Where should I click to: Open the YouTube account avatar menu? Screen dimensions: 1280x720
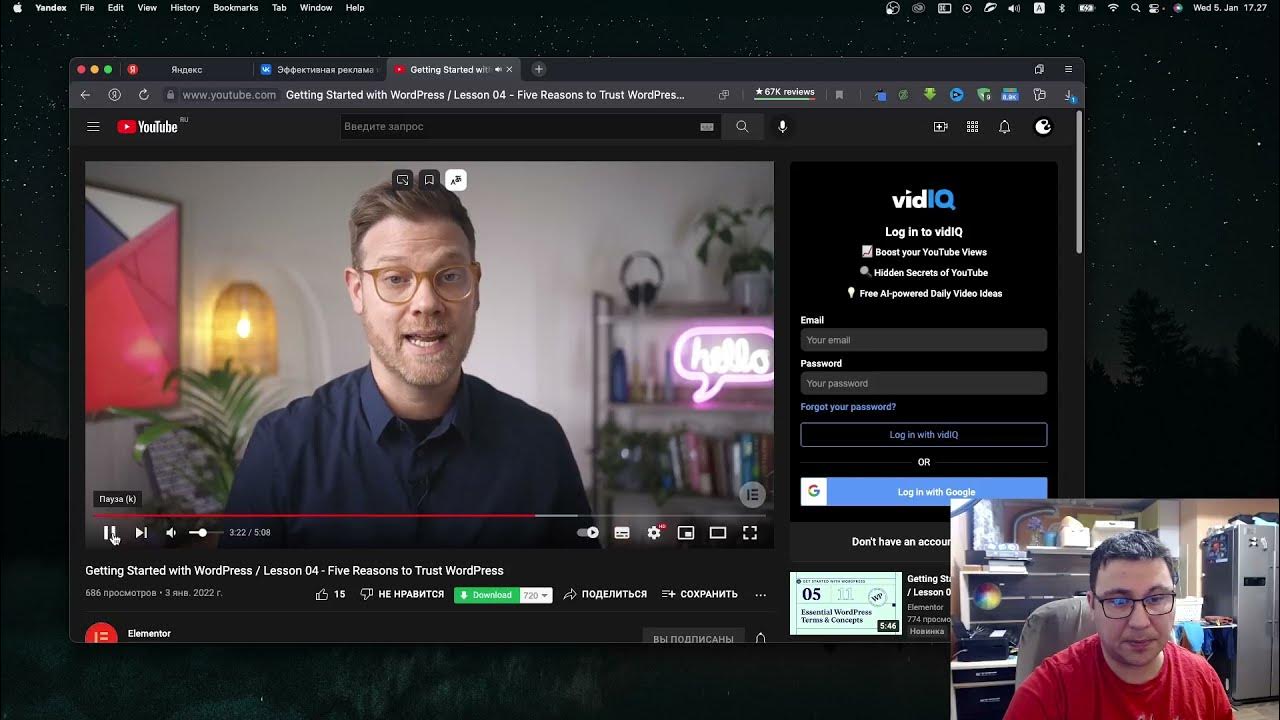point(1043,127)
